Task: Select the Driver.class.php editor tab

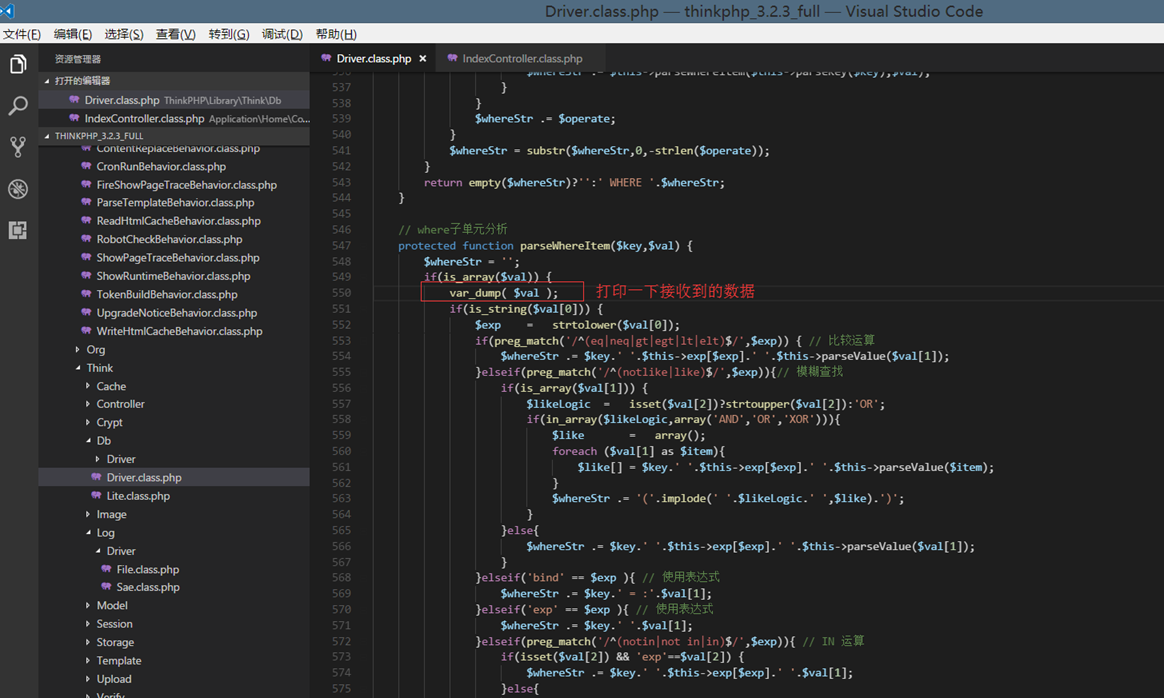Action: (x=373, y=59)
